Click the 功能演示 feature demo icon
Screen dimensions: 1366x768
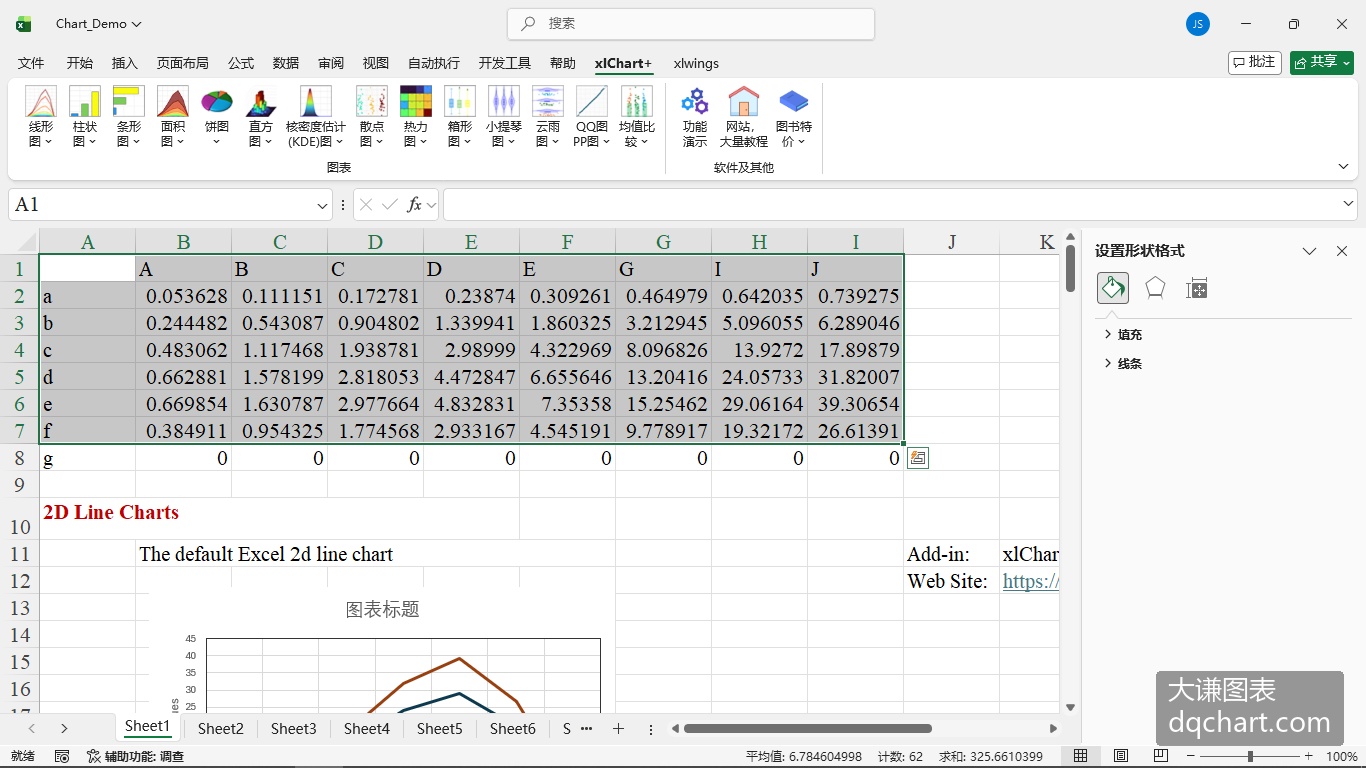click(695, 117)
